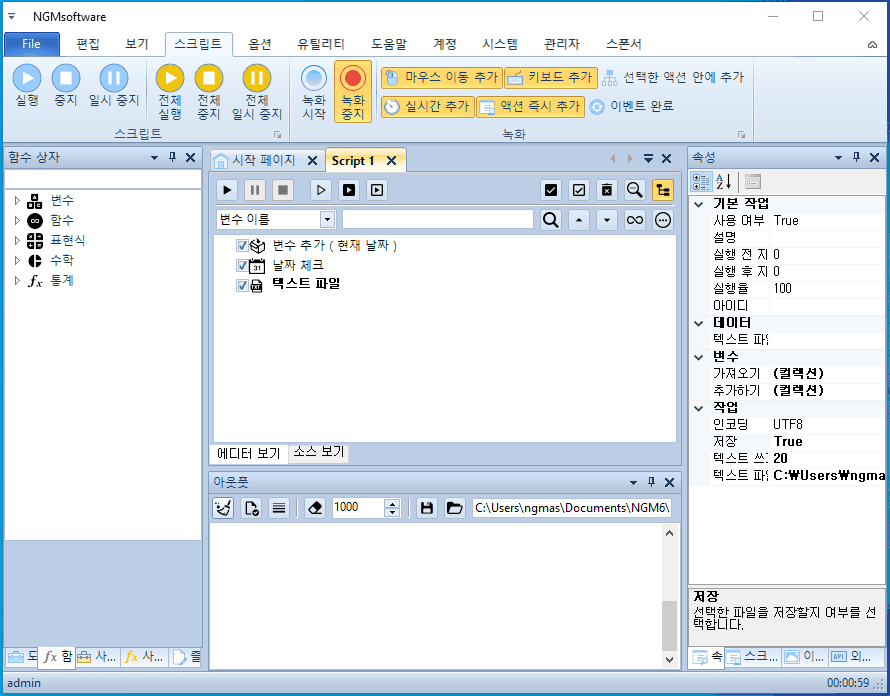The image size is (890, 696).
Task: Toggle 키보드 추가 option
Action: pyautogui.click(x=551, y=77)
